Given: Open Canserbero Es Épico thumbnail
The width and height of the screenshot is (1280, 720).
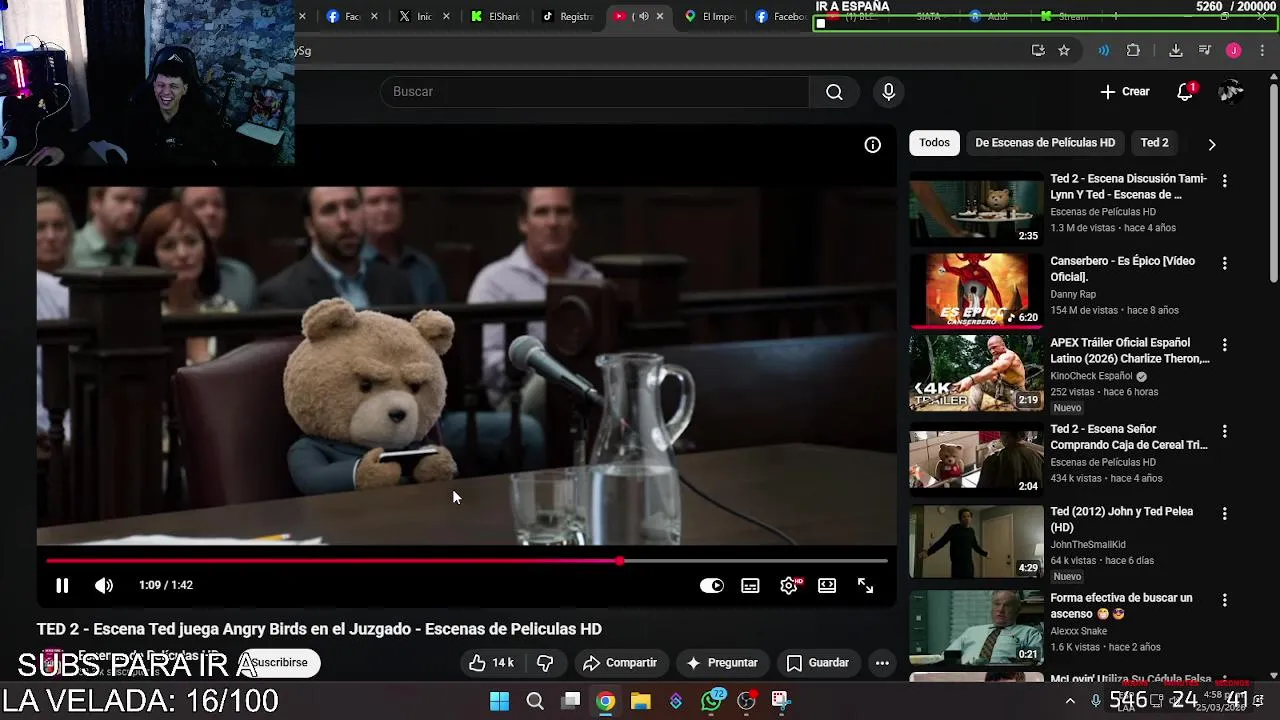Looking at the screenshot, I should coord(976,290).
